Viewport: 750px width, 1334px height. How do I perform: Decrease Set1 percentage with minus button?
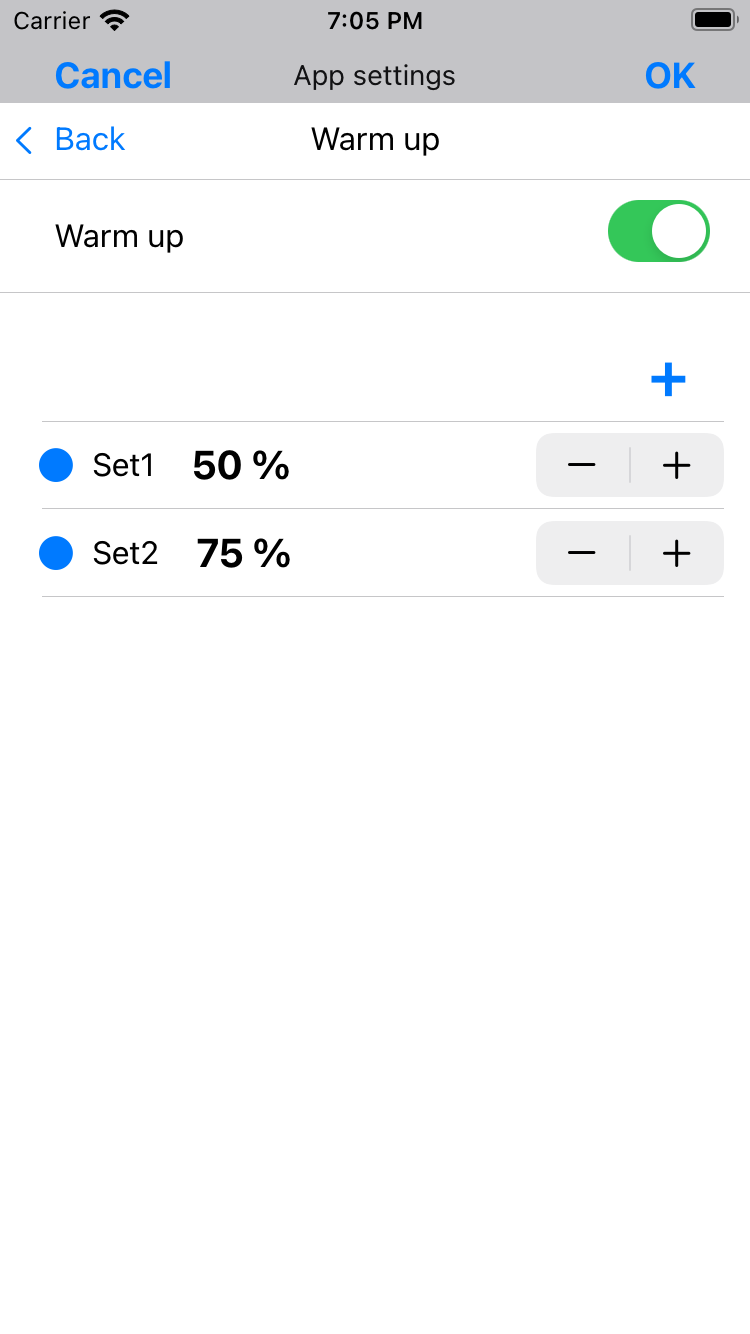(582, 465)
